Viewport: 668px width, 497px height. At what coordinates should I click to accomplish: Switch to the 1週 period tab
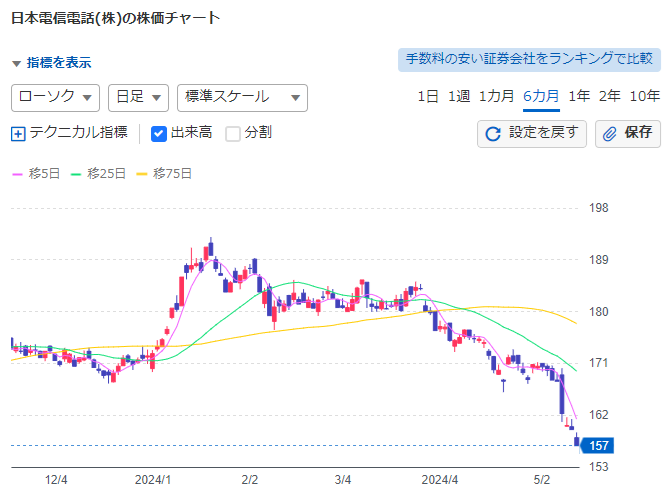pyautogui.click(x=458, y=97)
